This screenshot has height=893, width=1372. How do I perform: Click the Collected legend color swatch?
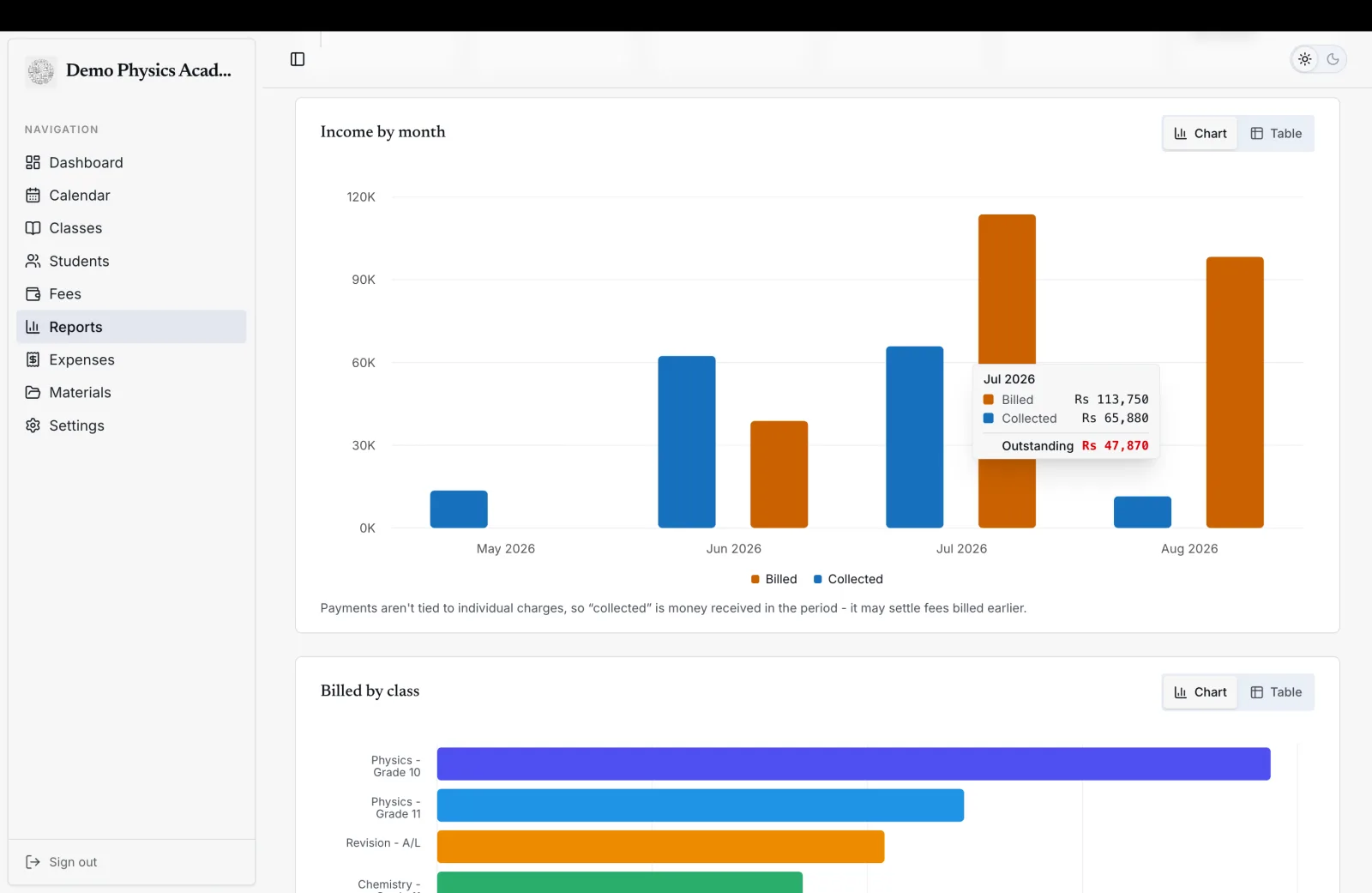tap(818, 579)
